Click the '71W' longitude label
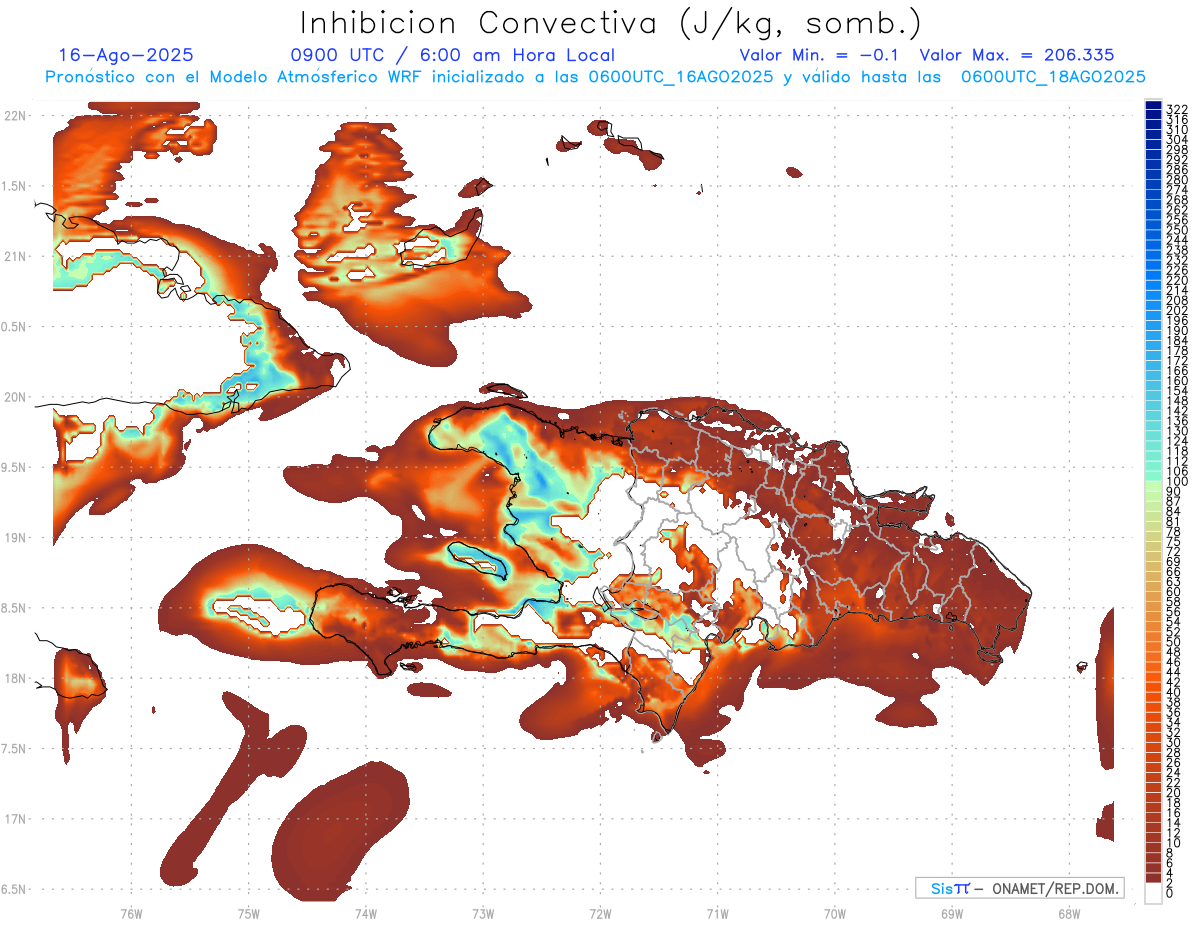Viewport: 1200px width, 927px height. (x=717, y=913)
